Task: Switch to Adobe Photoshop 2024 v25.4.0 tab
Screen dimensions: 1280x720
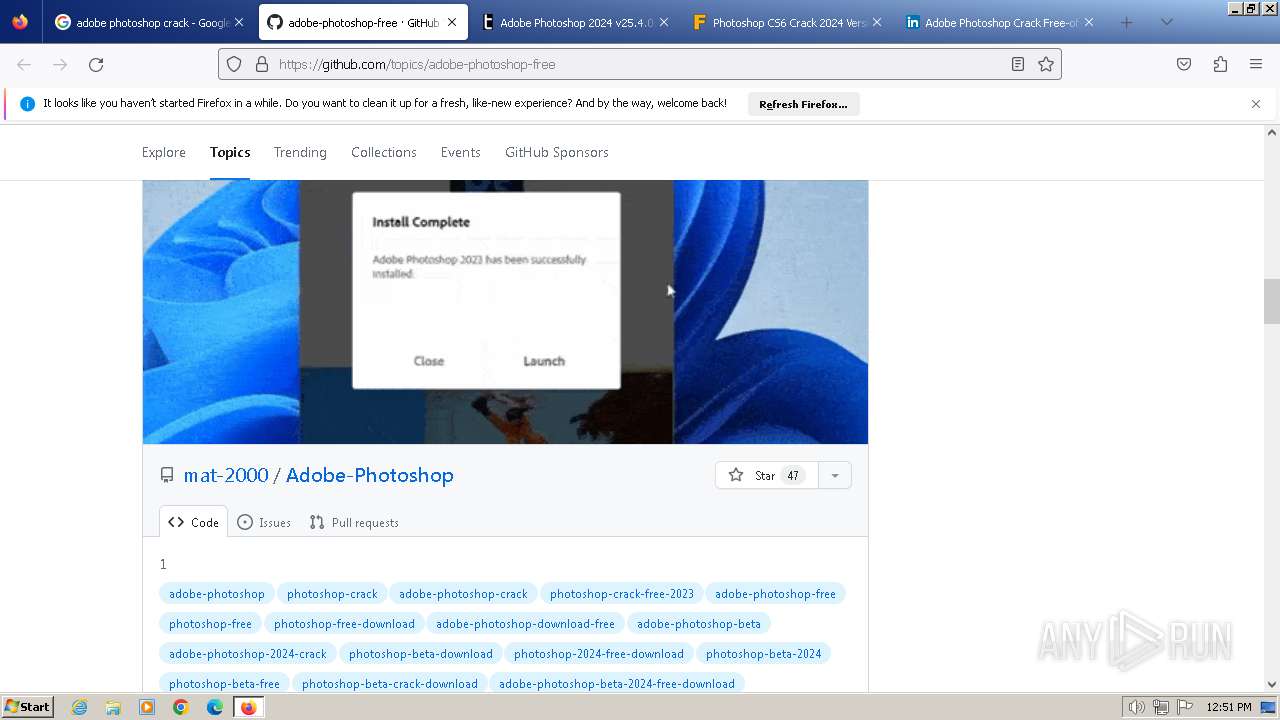Action: (575, 22)
